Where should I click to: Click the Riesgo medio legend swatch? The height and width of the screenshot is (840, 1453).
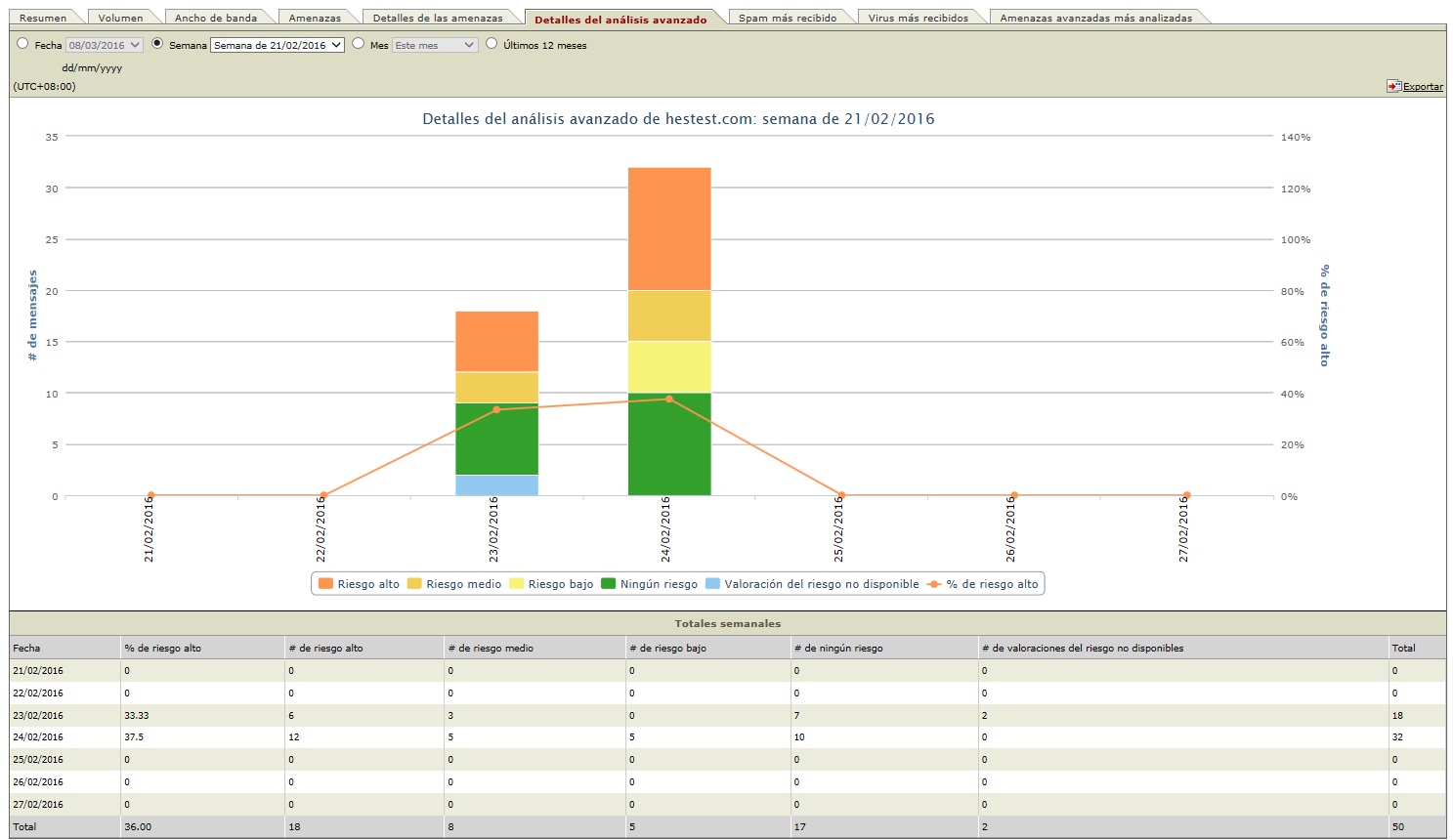click(414, 584)
